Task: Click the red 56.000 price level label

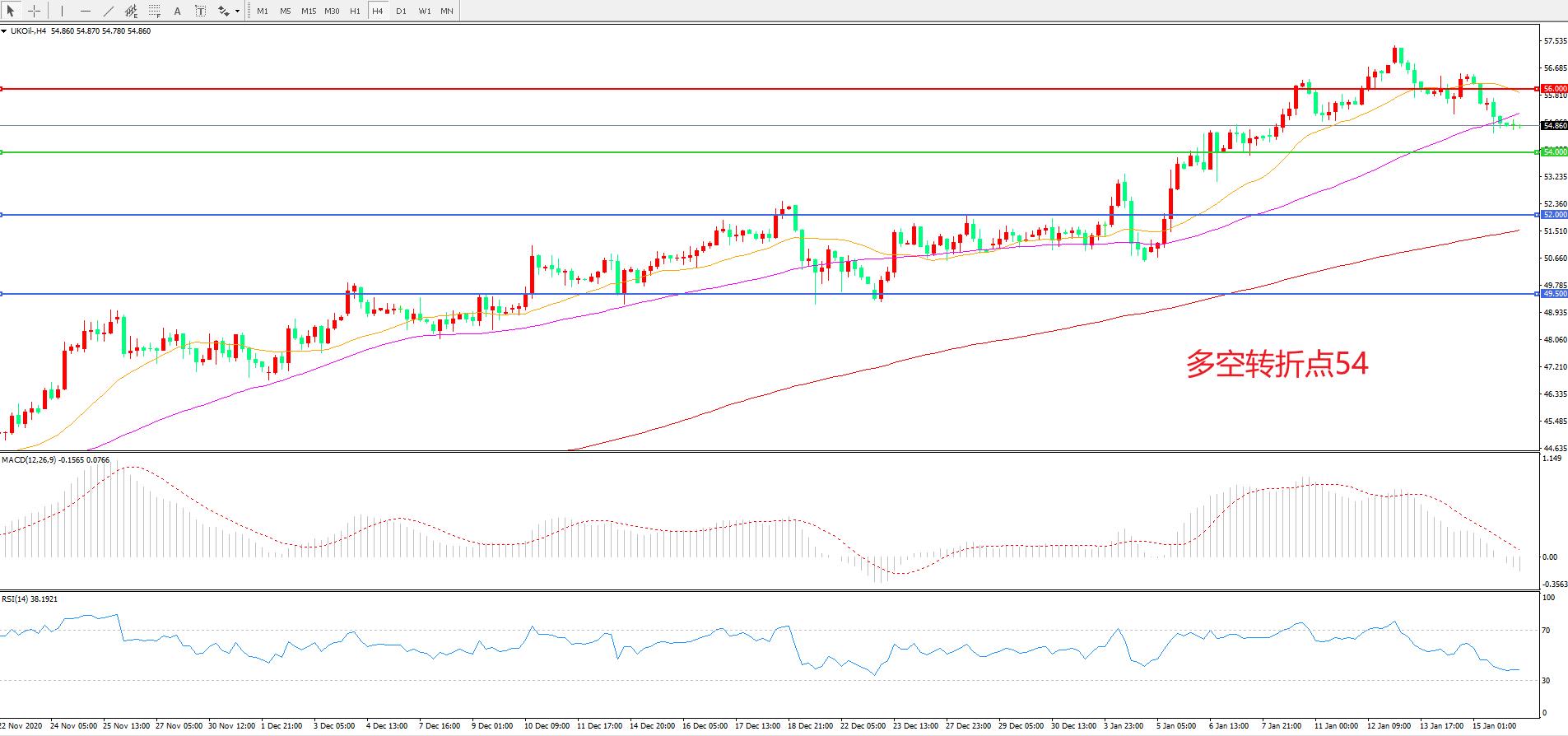Action: coord(1554,89)
